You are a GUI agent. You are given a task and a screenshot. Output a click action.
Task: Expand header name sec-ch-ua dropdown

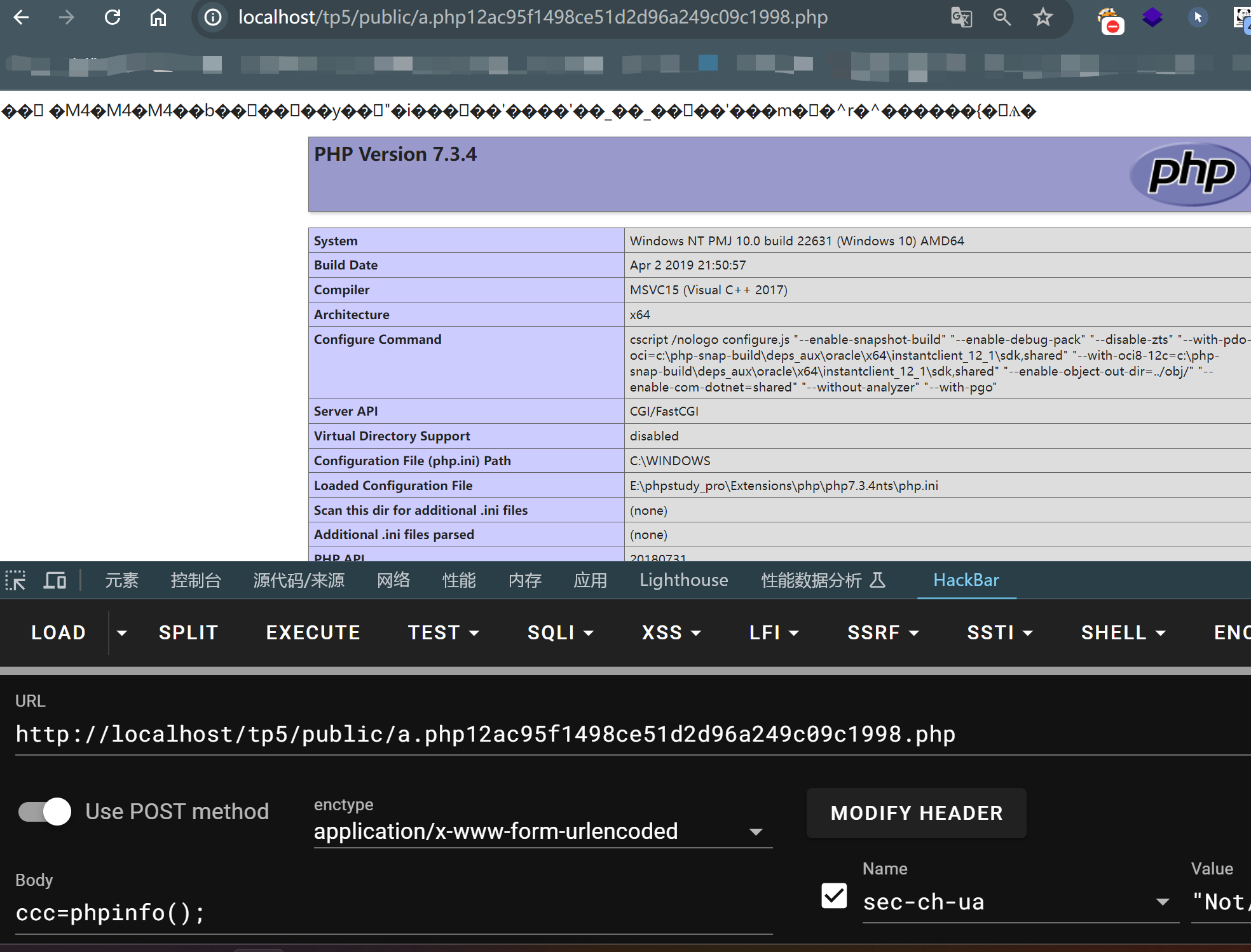click(x=1163, y=902)
